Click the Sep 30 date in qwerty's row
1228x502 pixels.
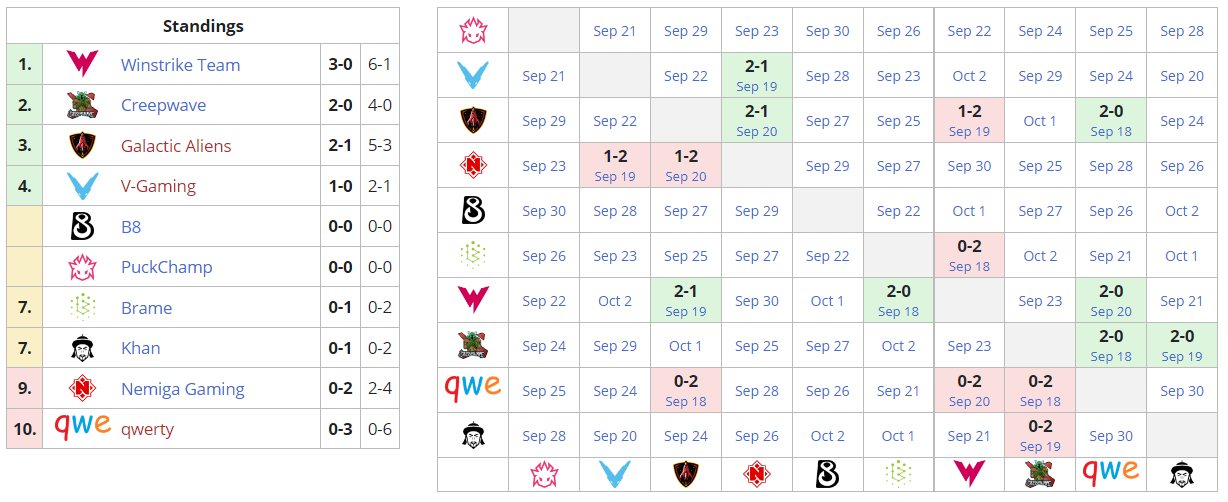[x=1182, y=391]
